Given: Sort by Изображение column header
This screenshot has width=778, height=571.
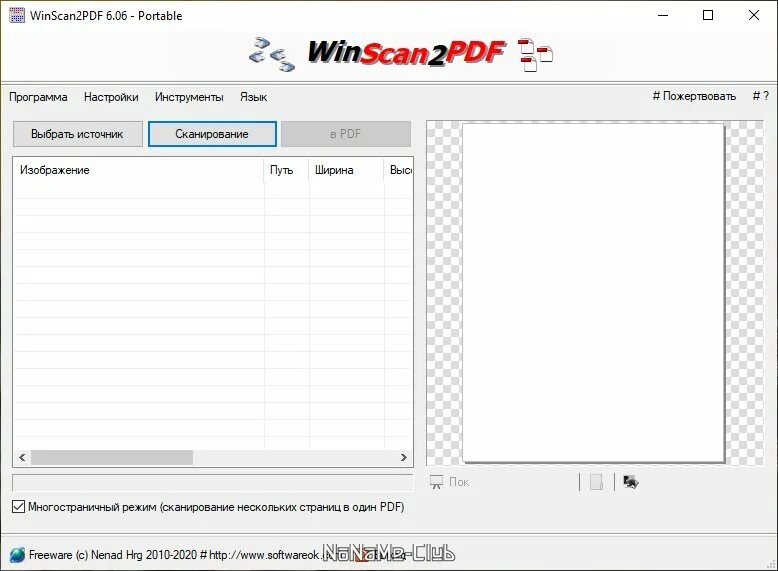Looking at the screenshot, I should coord(139,170).
